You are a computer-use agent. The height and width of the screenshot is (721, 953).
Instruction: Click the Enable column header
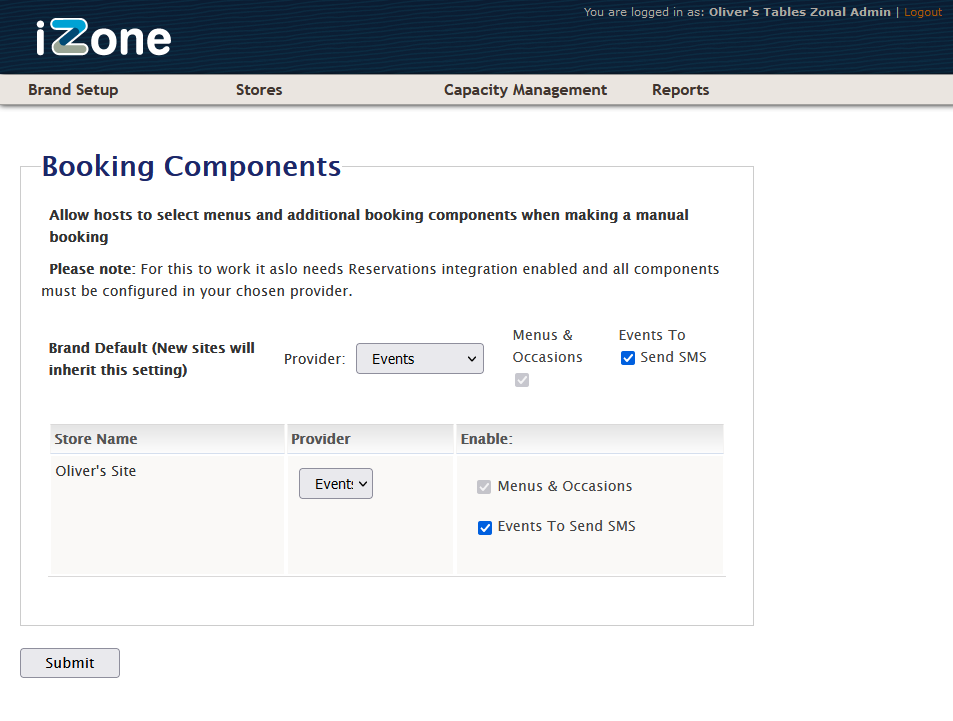coord(486,439)
